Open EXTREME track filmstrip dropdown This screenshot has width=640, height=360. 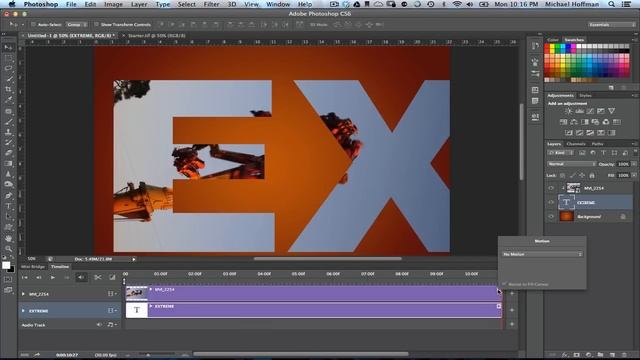click(x=112, y=311)
